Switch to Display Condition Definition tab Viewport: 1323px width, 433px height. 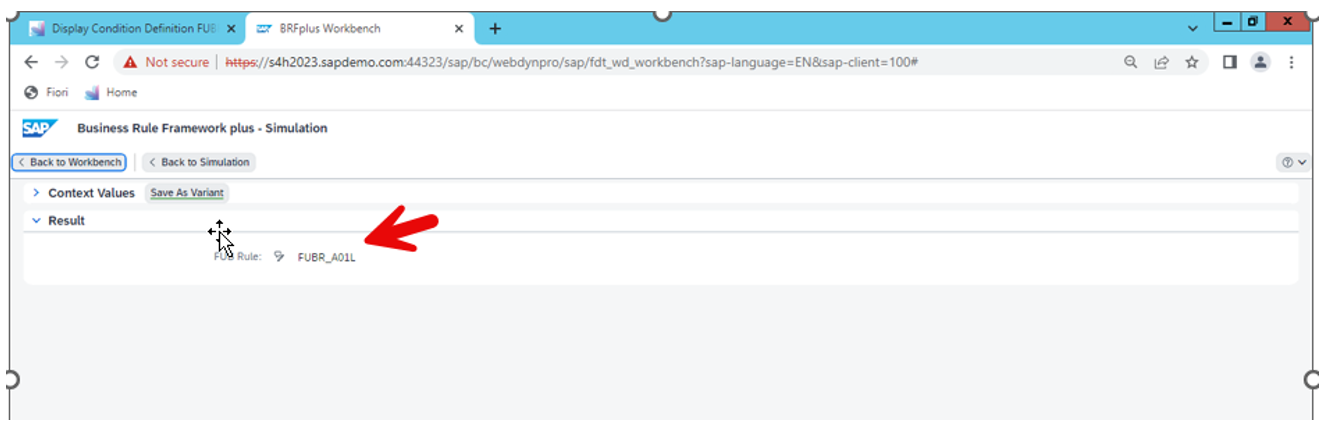125,29
